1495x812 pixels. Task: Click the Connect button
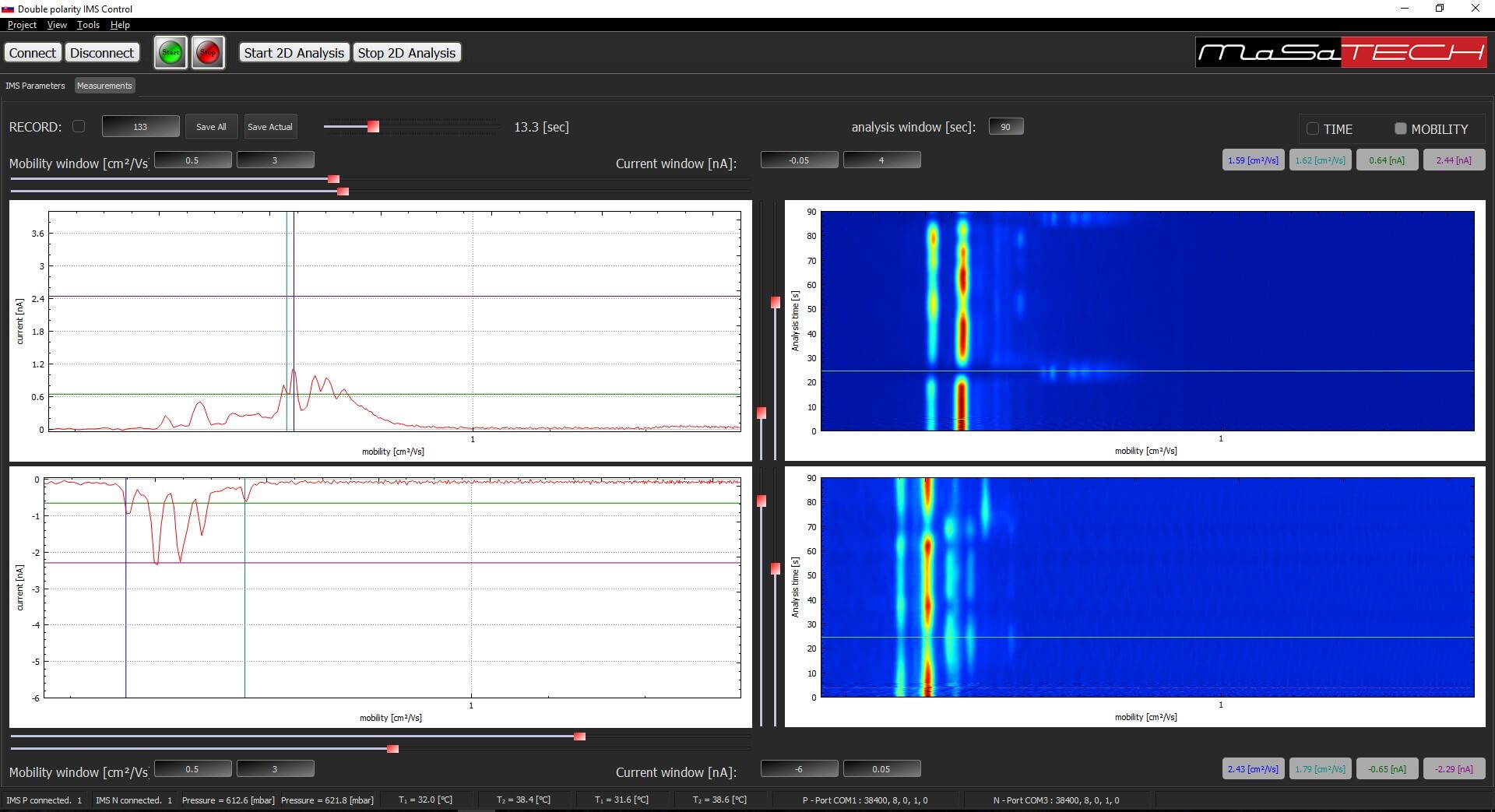[33, 53]
